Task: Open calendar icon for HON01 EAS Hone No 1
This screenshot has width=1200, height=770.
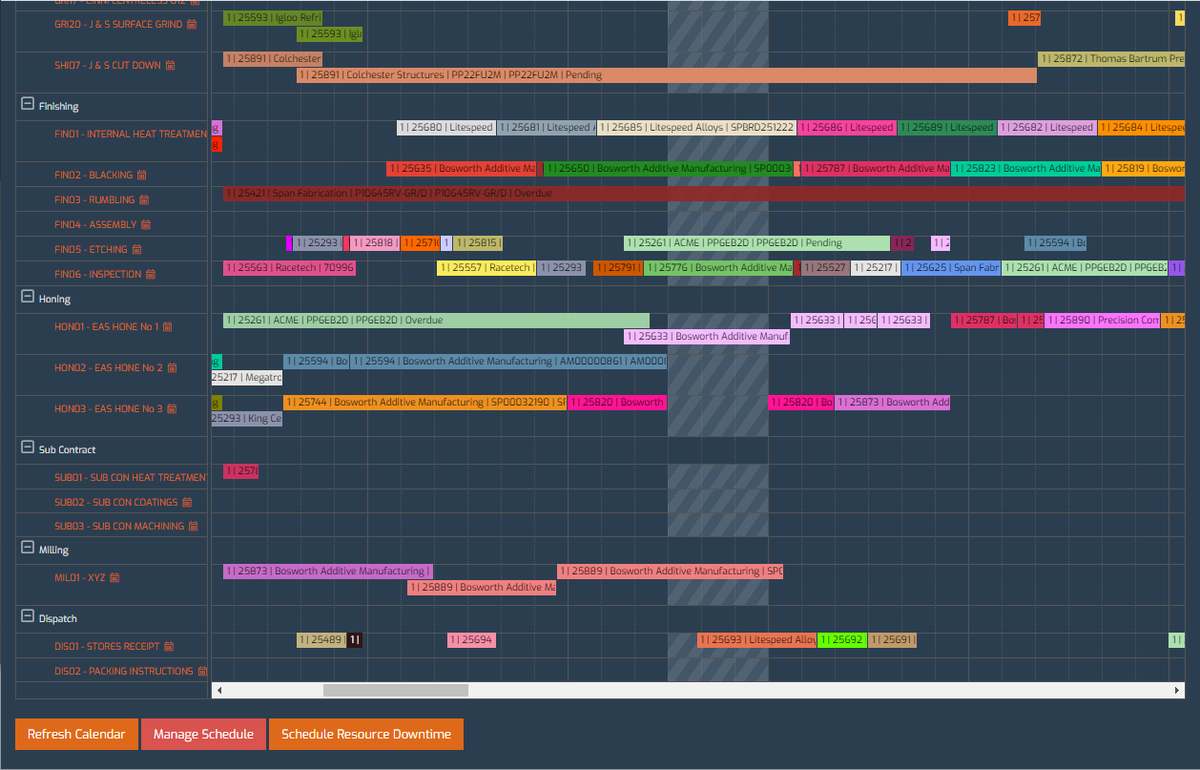Action: [168, 327]
